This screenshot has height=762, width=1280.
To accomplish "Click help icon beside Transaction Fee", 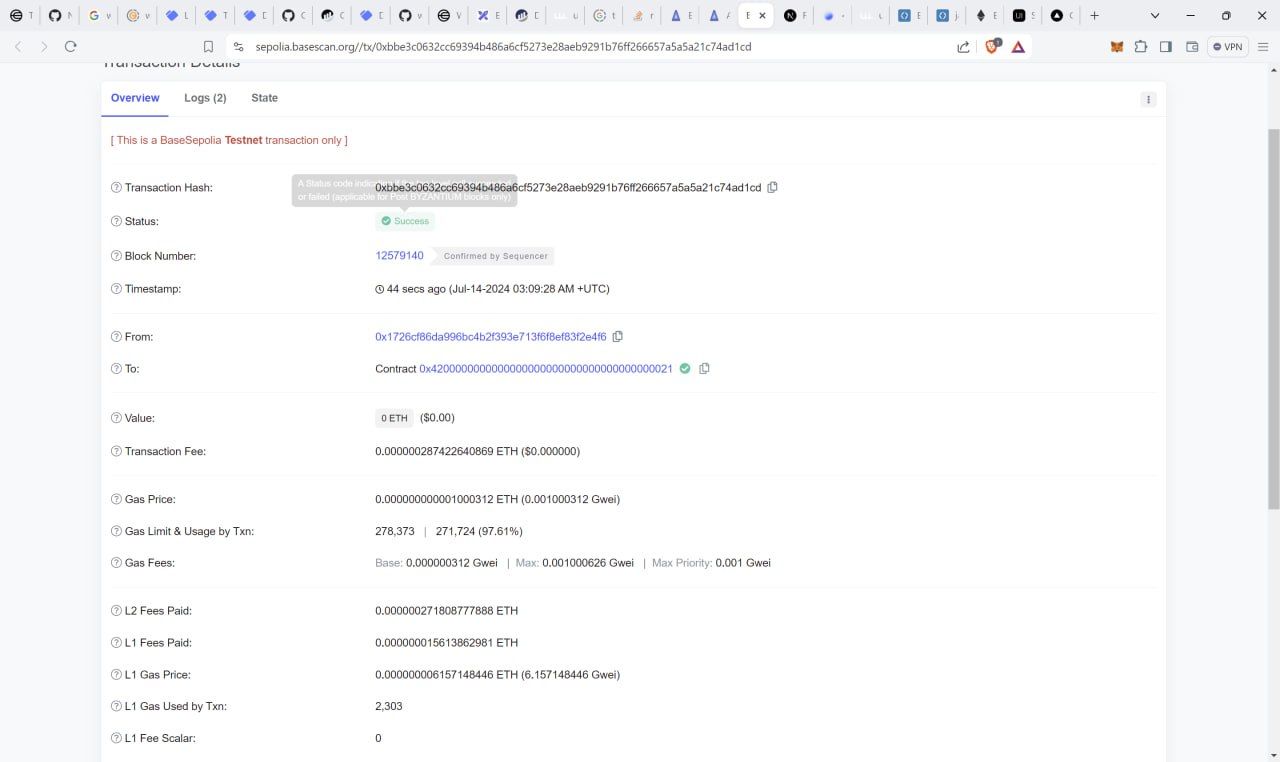I will point(116,452).
